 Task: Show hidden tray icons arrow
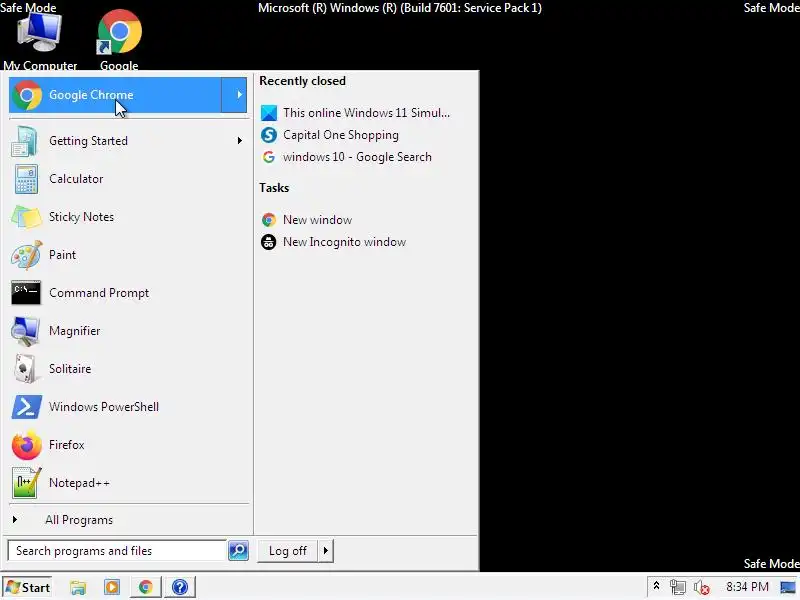657,587
